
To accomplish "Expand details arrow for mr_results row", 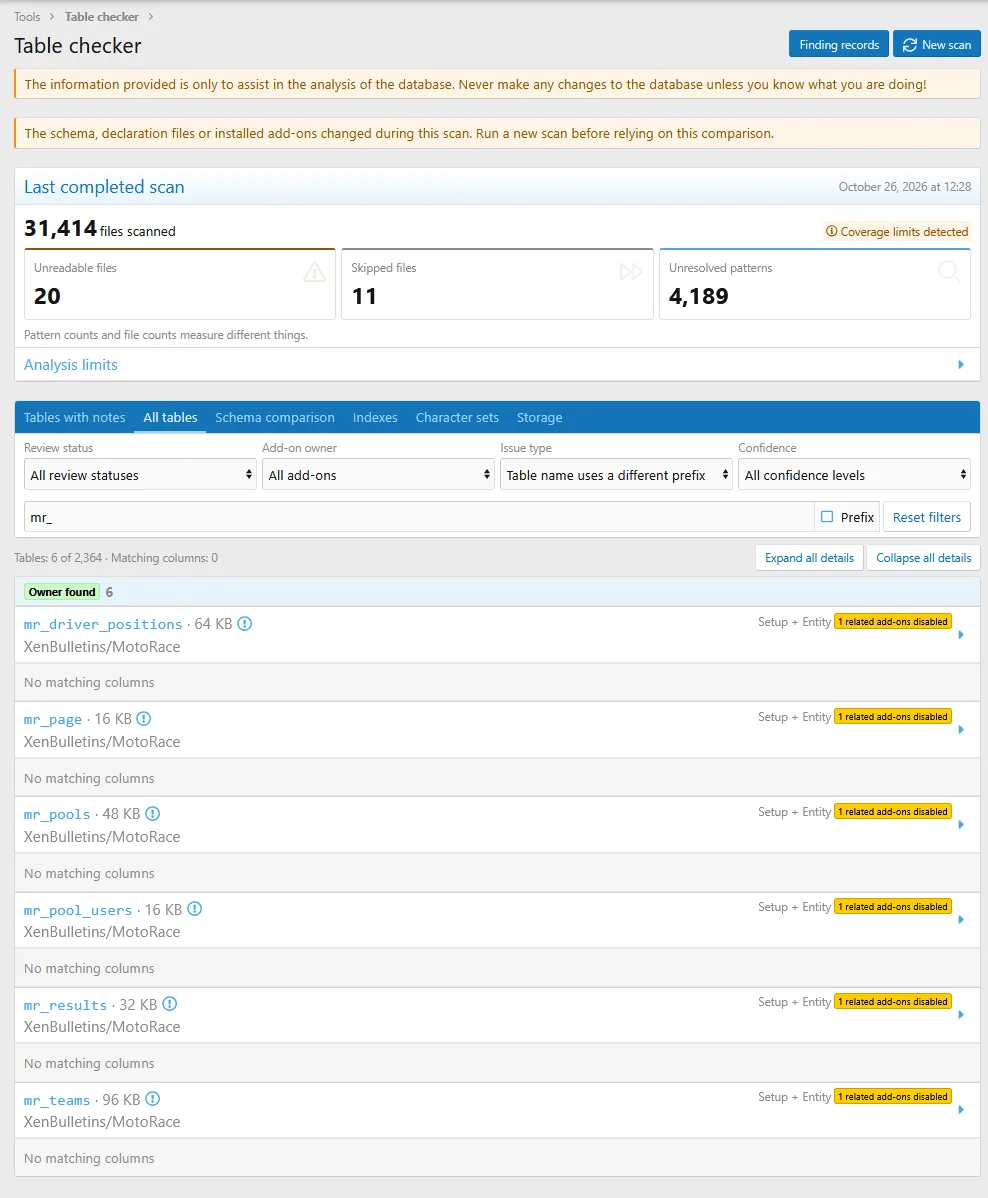I will click(x=961, y=1015).
